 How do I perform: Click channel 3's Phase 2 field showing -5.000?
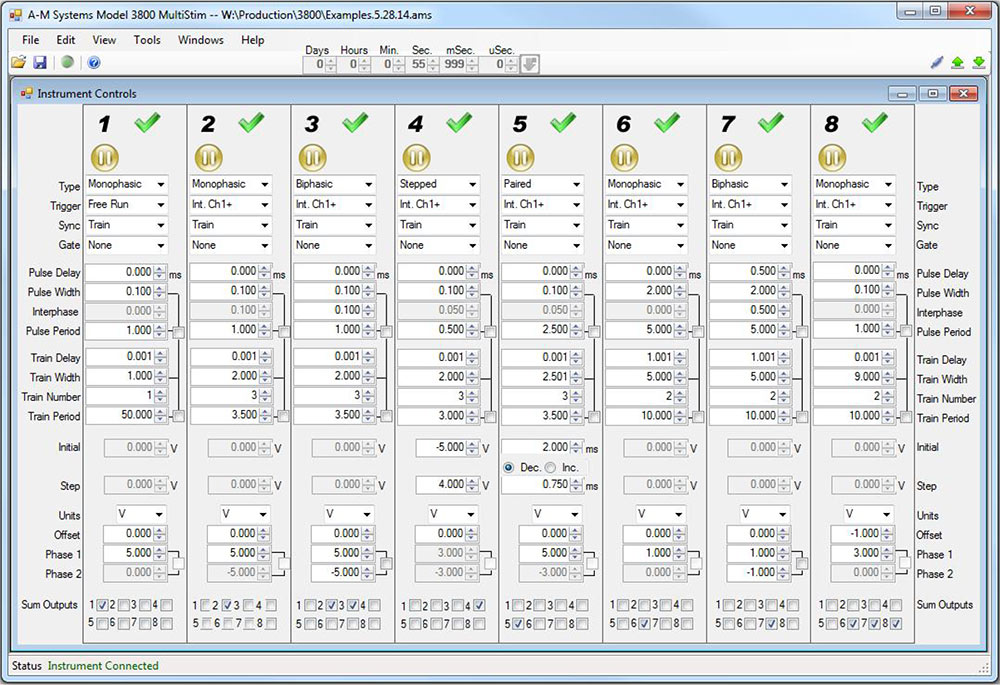point(343,573)
